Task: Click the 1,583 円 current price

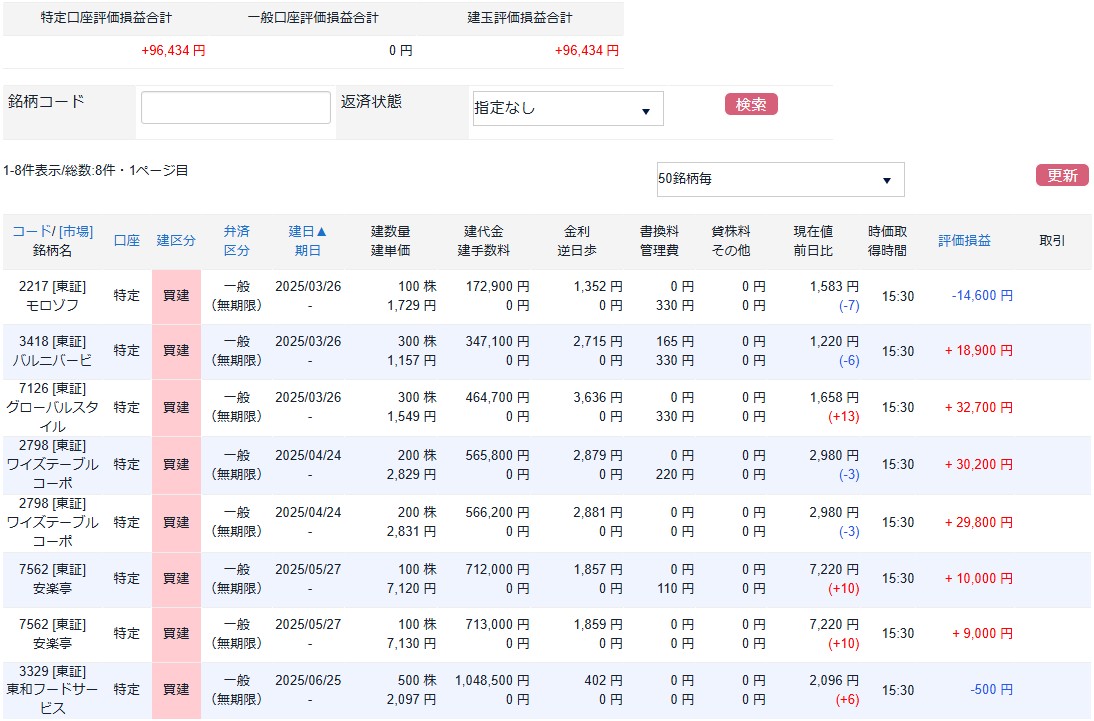Action: pyautogui.click(x=834, y=287)
